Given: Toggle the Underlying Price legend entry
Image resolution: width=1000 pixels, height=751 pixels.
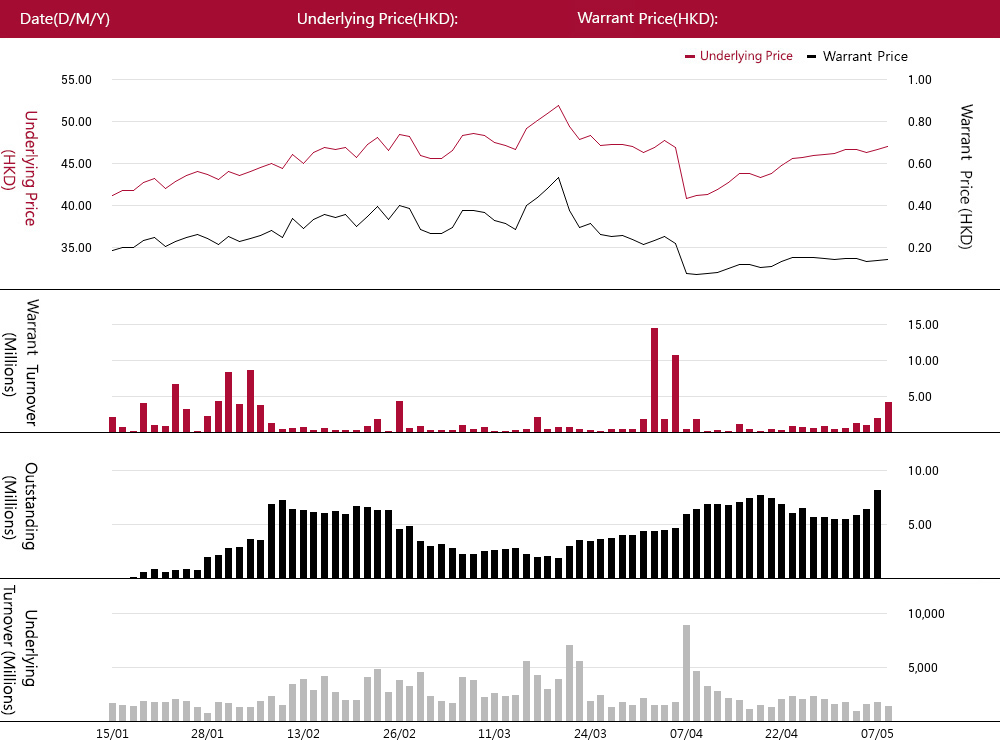Looking at the screenshot, I should click(x=739, y=56).
